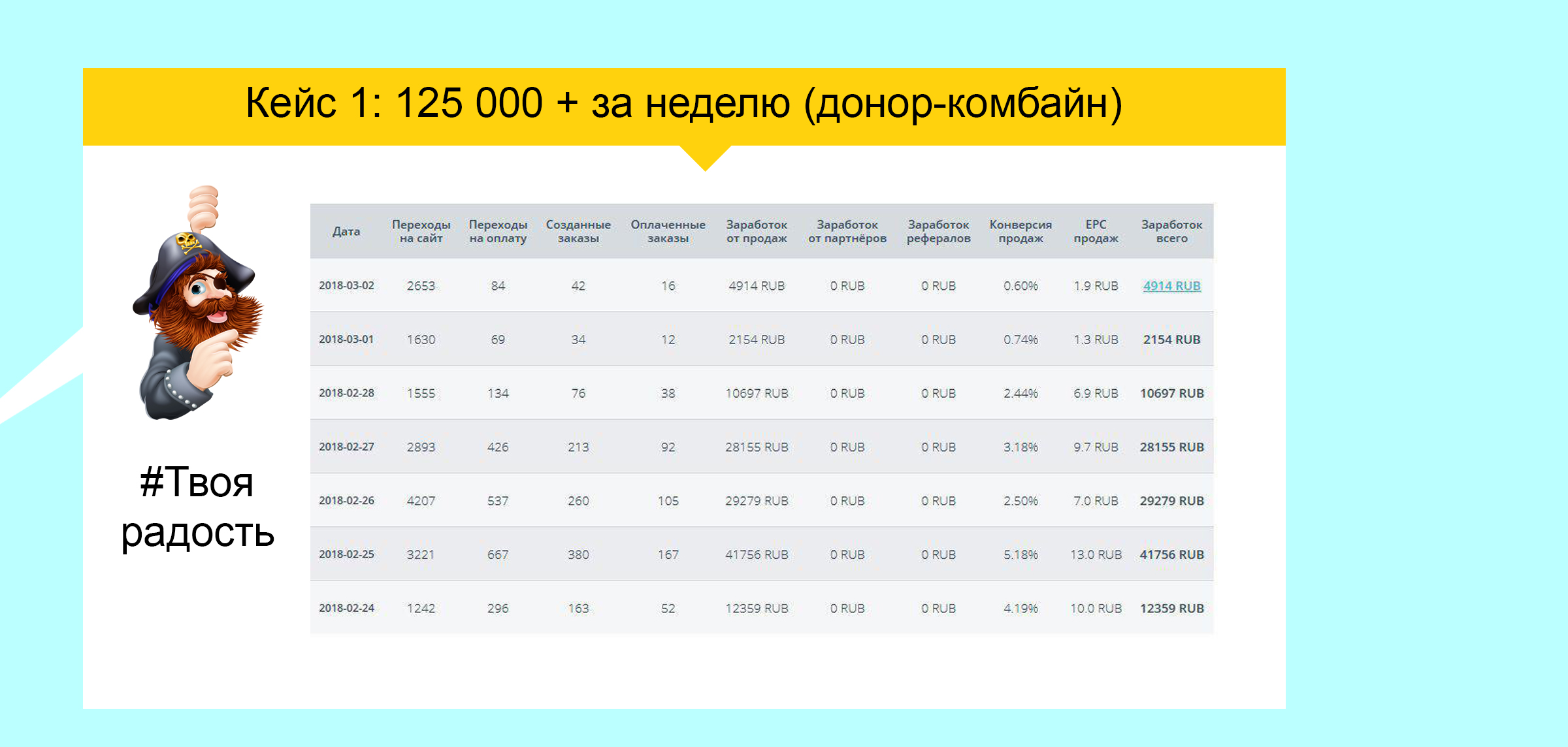Screen dimensions: 1568x747
Task: Click the Дата column header
Action: coord(346,231)
